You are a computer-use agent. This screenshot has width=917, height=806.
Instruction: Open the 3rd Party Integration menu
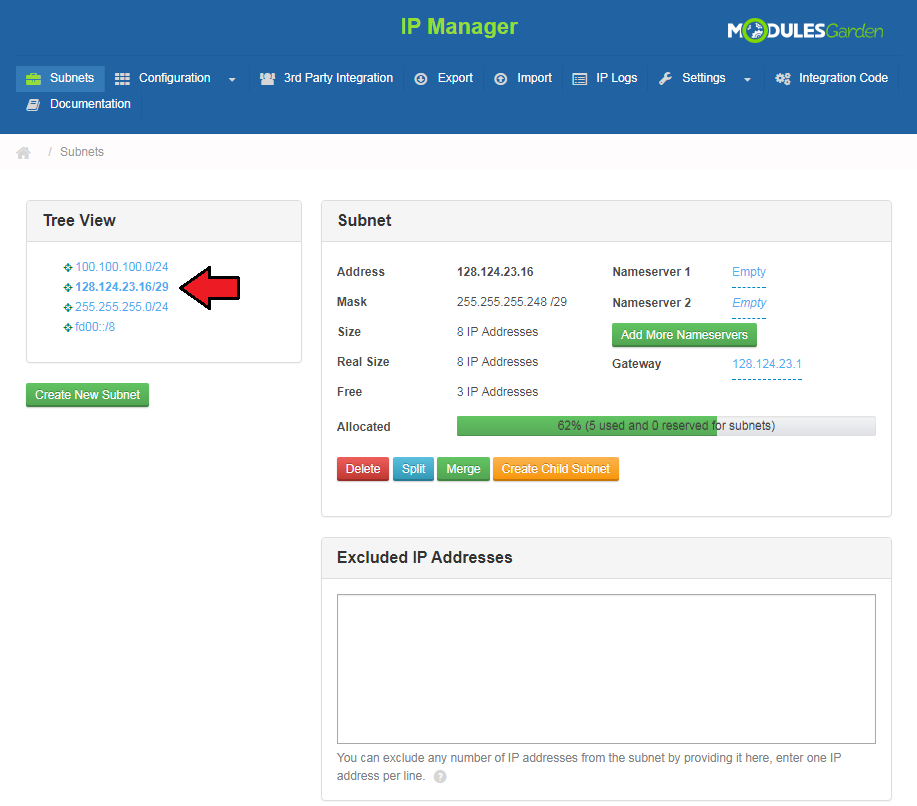click(x=326, y=78)
